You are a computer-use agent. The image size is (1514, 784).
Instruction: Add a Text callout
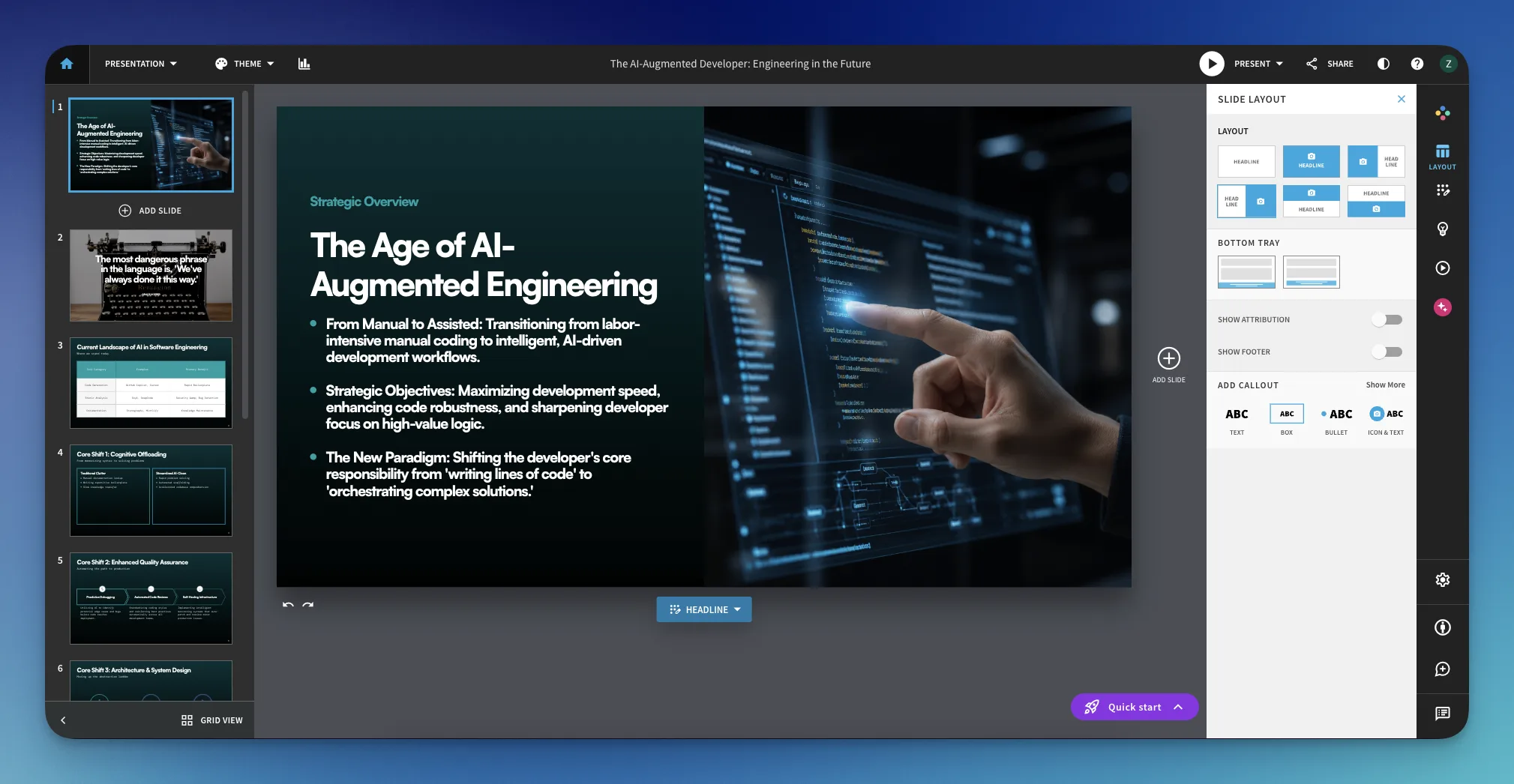pyautogui.click(x=1237, y=420)
